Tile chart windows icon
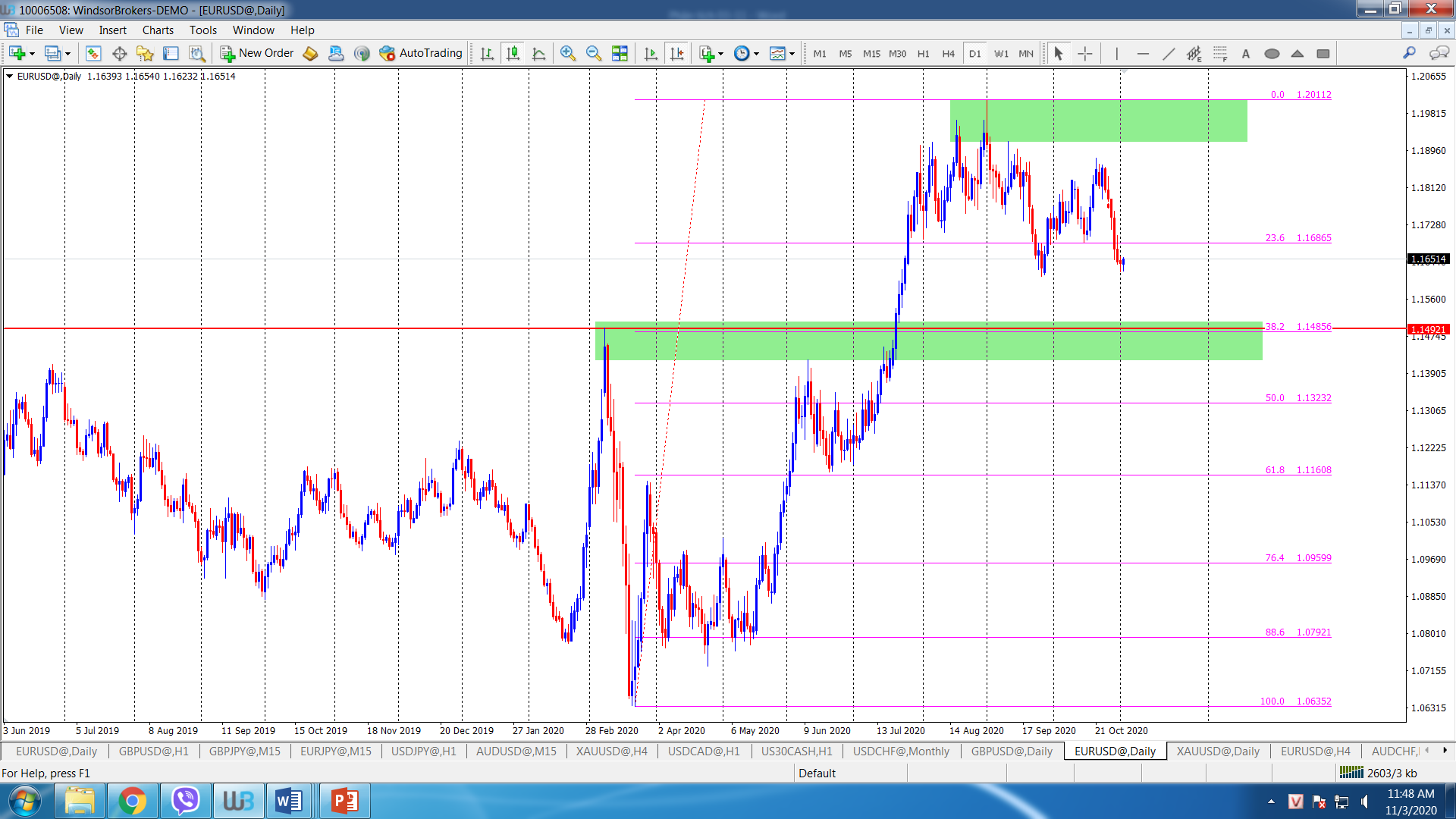Screen dimensions: 1456x819 click(x=620, y=53)
